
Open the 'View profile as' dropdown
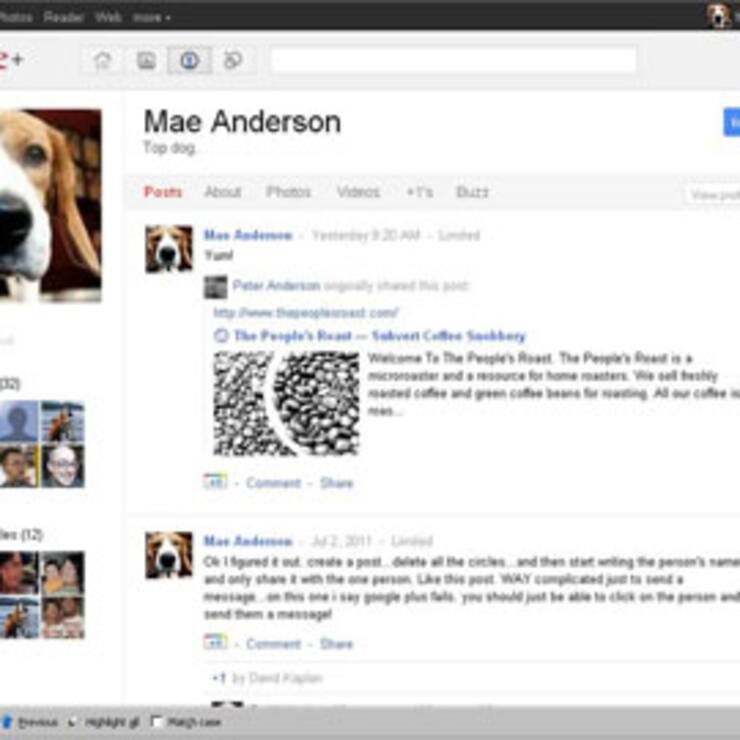(x=712, y=195)
